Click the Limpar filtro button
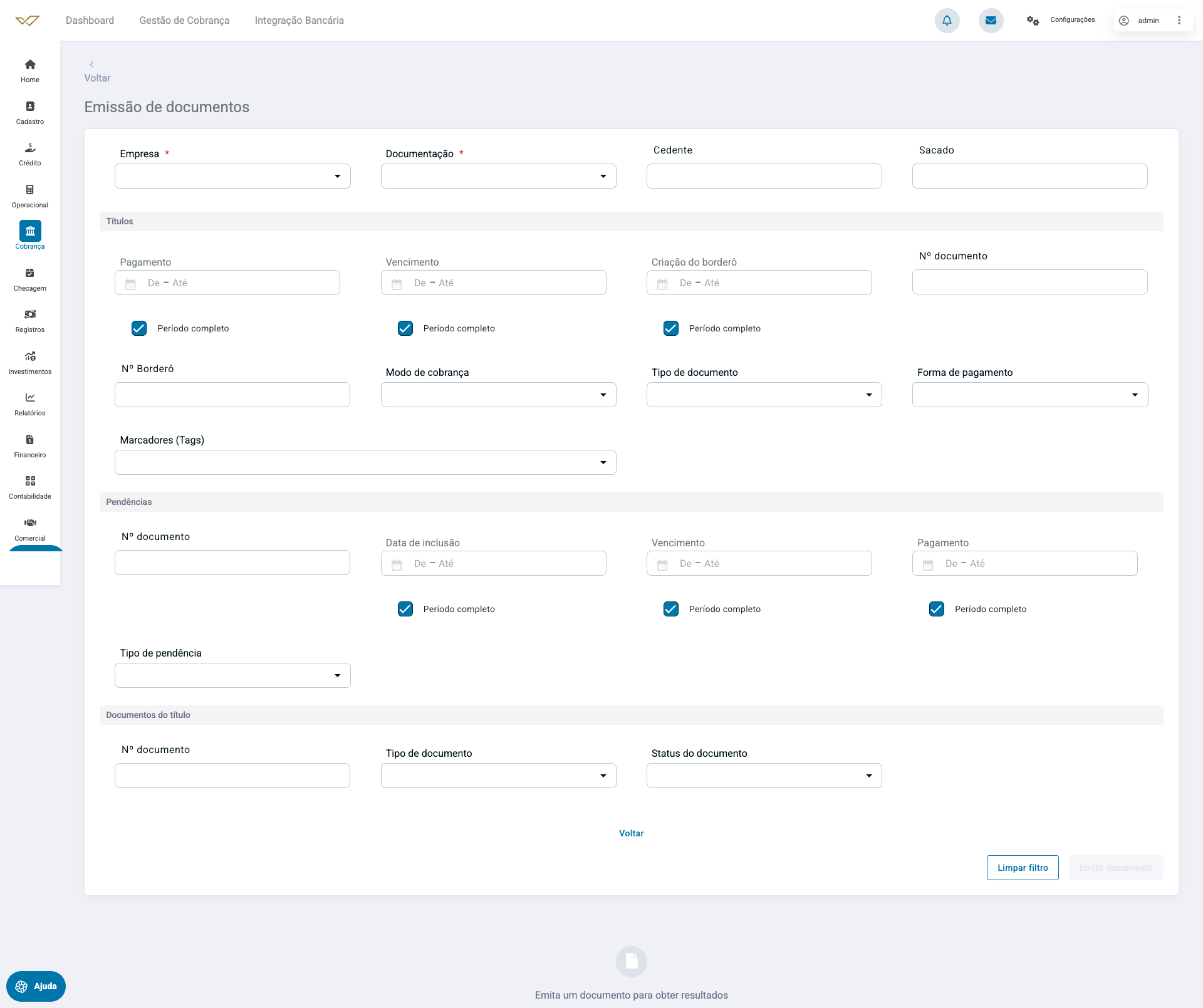The image size is (1203, 1008). (x=1023, y=868)
